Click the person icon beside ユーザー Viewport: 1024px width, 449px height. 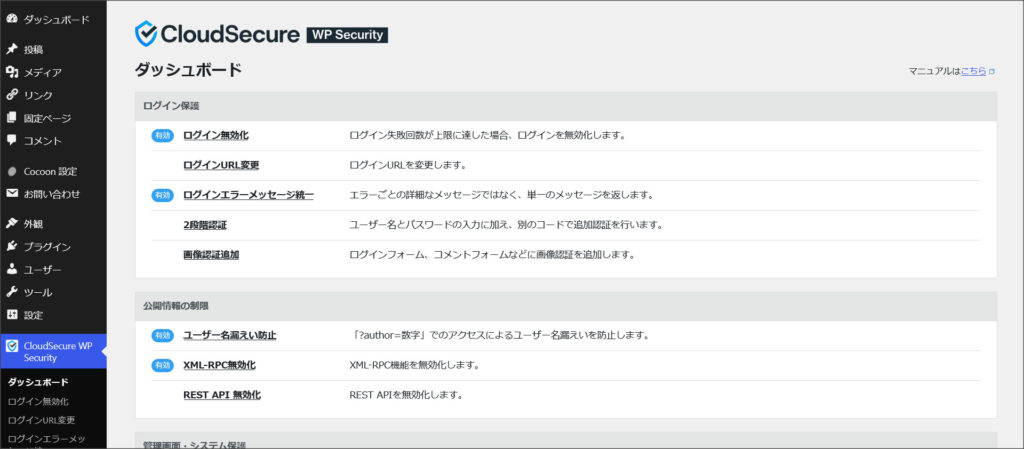pos(11,270)
